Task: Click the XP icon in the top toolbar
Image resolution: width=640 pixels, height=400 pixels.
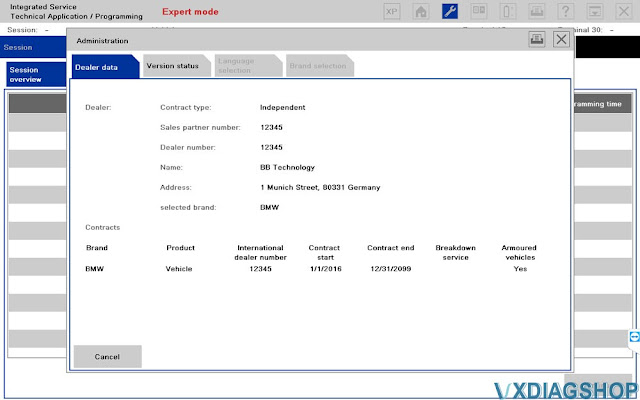Action: coord(391,11)
